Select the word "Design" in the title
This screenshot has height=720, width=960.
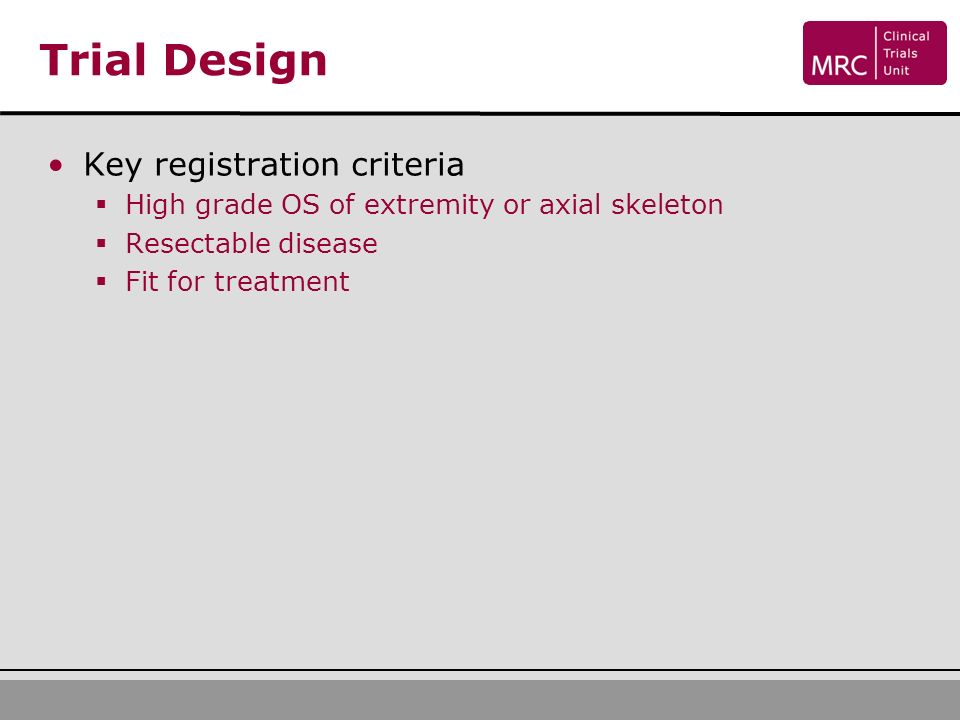[246, 61]
